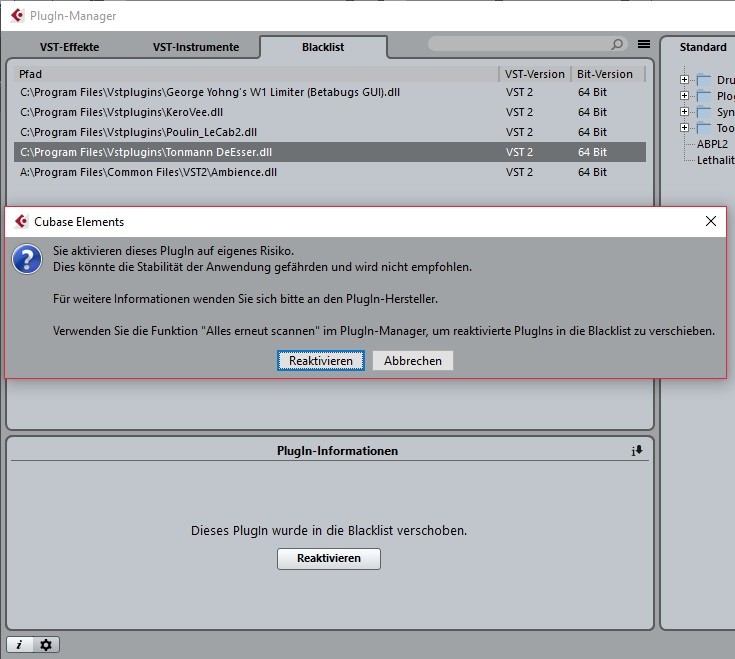735x659 pixels.
Task: Click Abbrechen to cancel the dialog
Action: (412, 360)
